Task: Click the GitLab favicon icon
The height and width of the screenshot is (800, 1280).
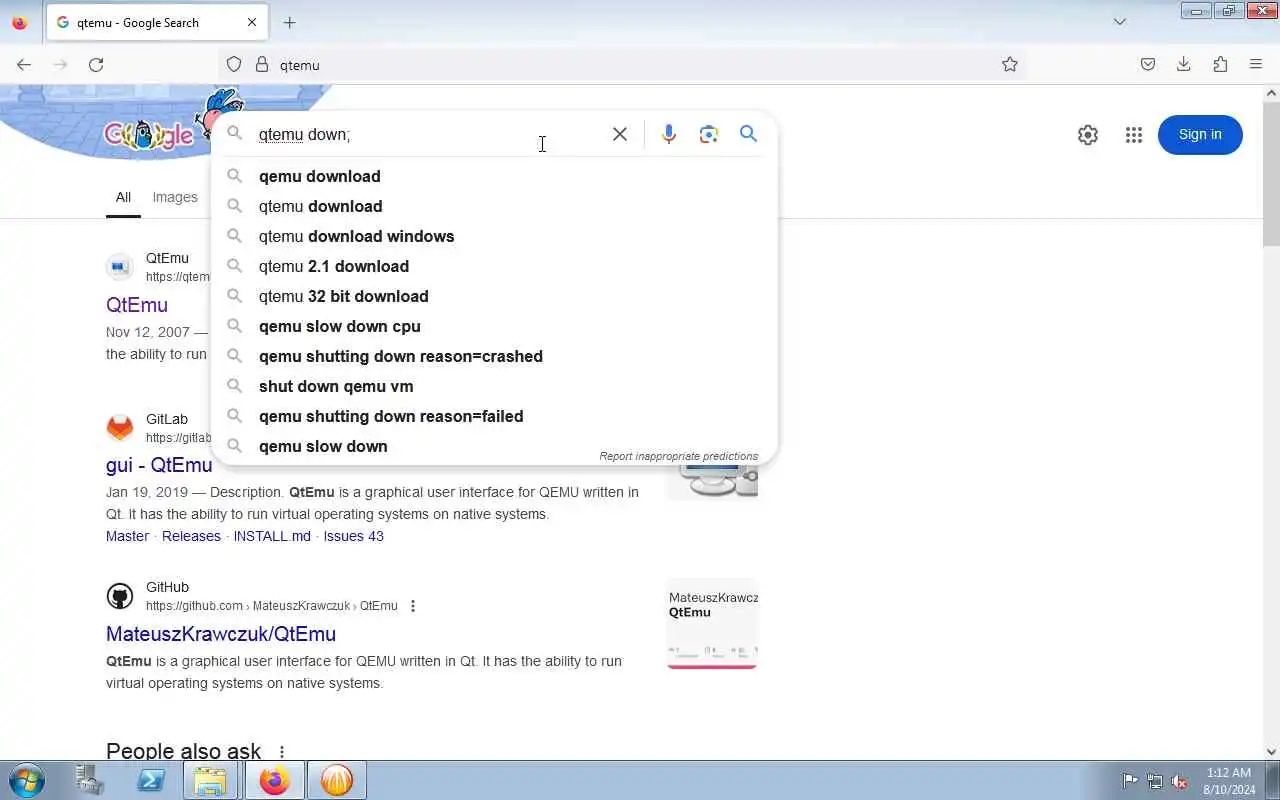Action: 120,428
